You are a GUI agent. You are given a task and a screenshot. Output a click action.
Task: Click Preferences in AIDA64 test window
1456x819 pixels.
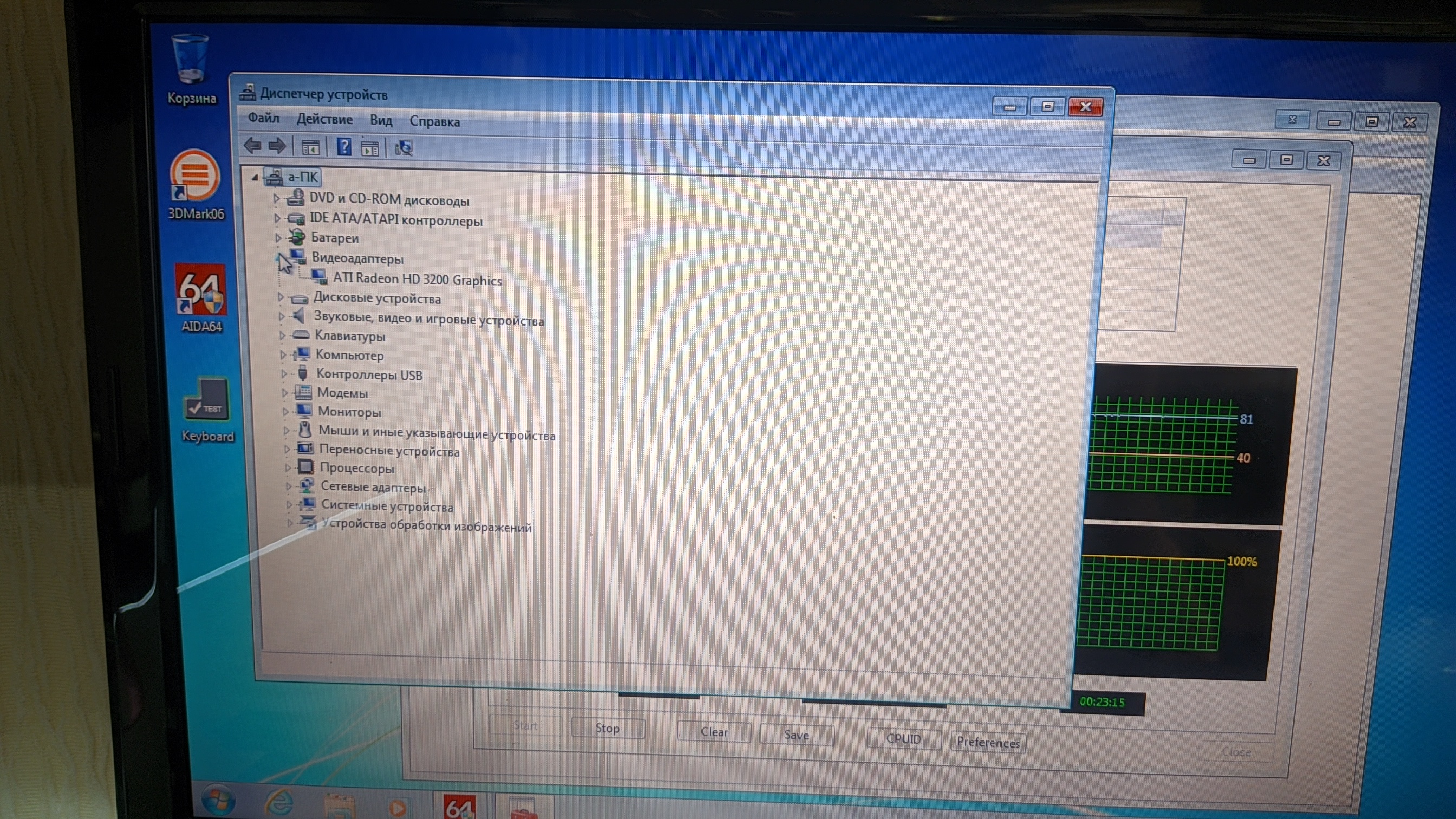[x=988, y=742]
